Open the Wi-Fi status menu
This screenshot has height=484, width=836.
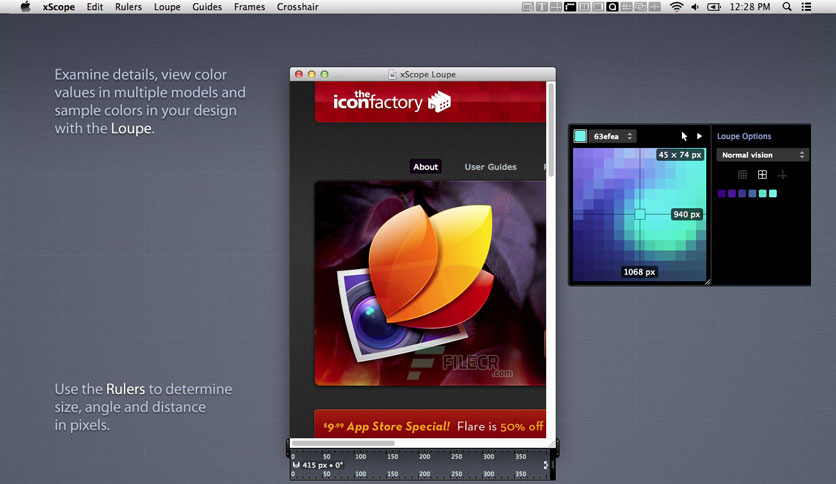[x=677, y=7]
